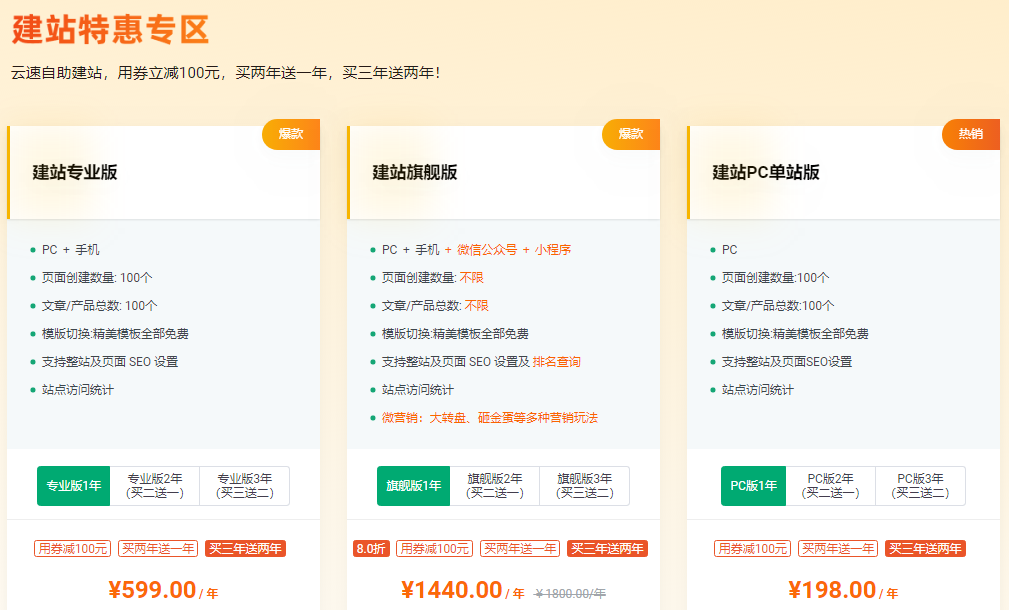Click 买两年送一年 tag under PC版 plans
1009x610 pixels.
(838, 549)
